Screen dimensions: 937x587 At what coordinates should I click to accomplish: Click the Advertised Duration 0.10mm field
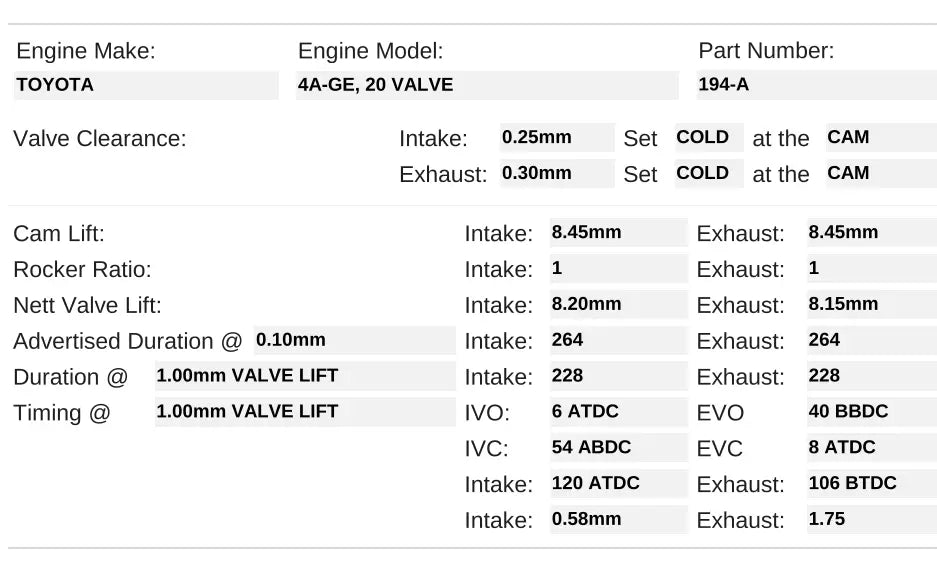[x=354, y=340]
